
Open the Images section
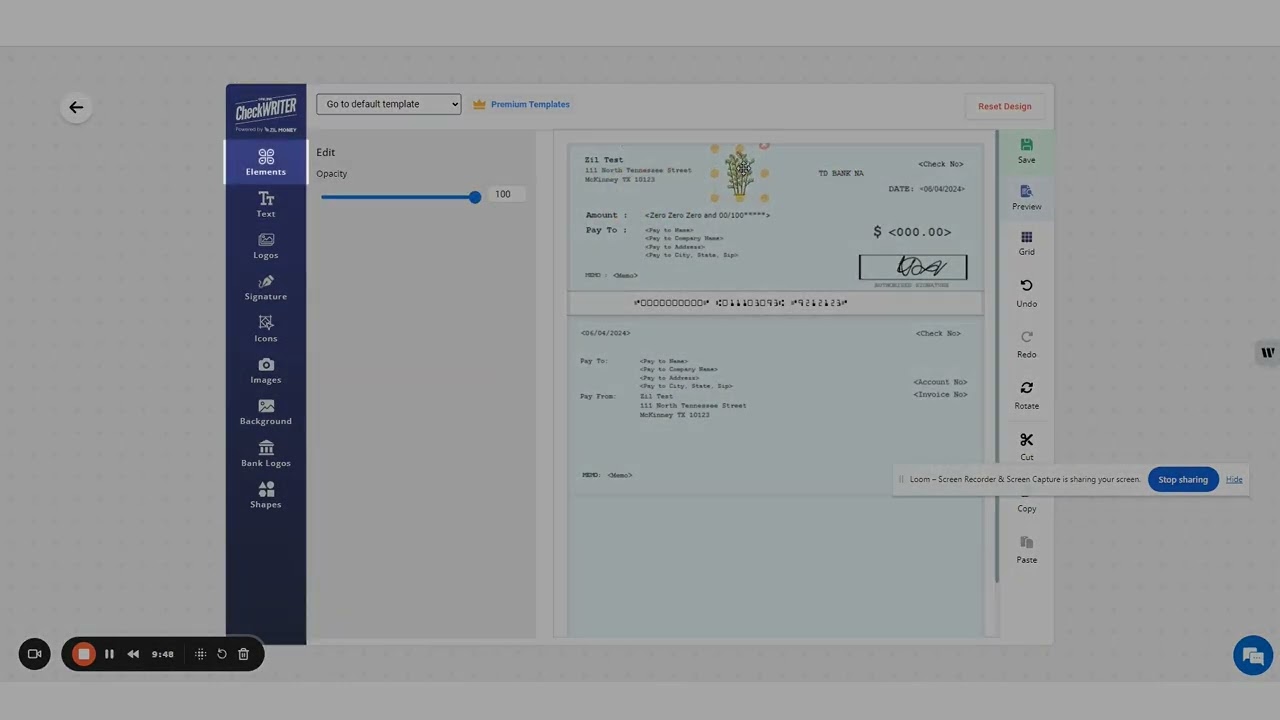[x=265, y=371]
